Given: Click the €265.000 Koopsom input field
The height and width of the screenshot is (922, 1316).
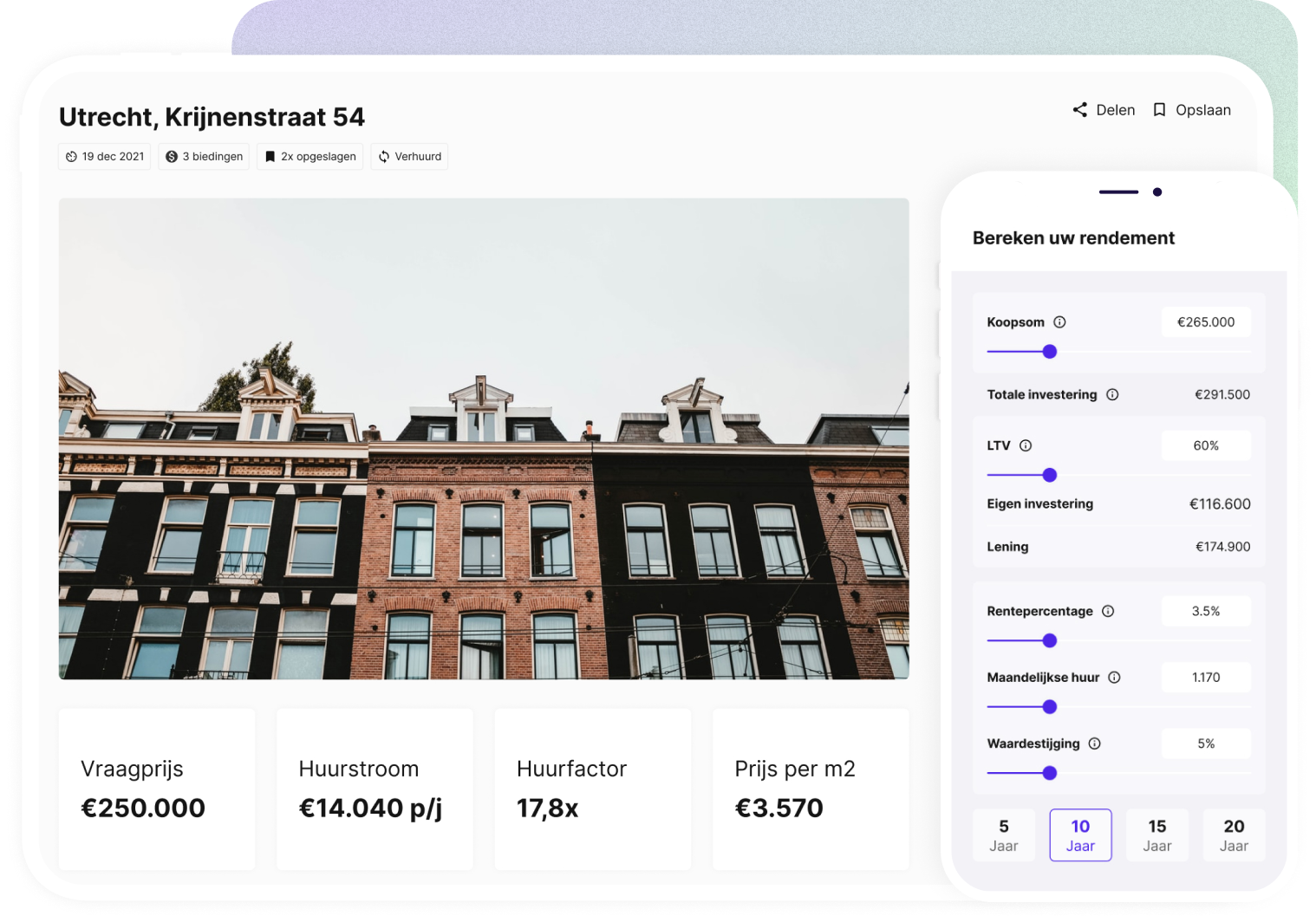Looking at the screenshot, I should point(1206,321).
